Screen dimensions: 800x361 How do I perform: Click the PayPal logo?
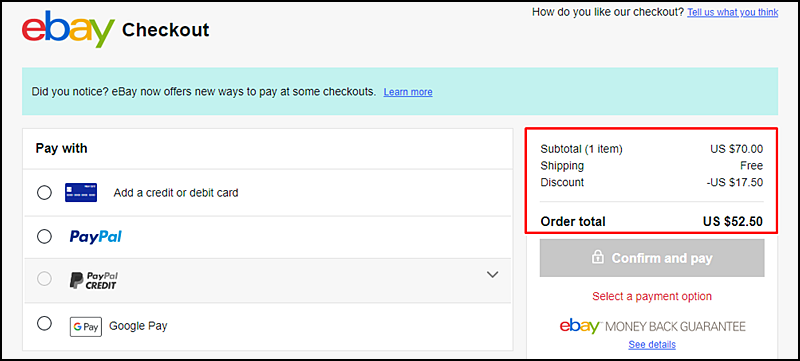[95, 237]
